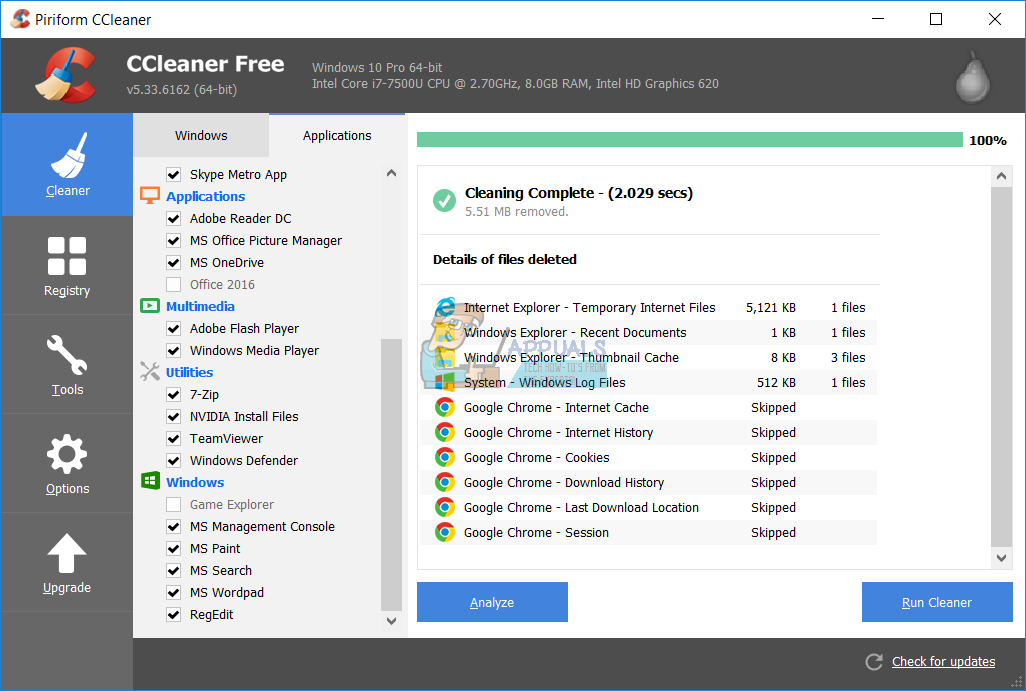Image resolution: width=1026 pixels, height=691 pixels.
Task: Enable the Office 2016 checkbox
Action: [x=174, y=284]
